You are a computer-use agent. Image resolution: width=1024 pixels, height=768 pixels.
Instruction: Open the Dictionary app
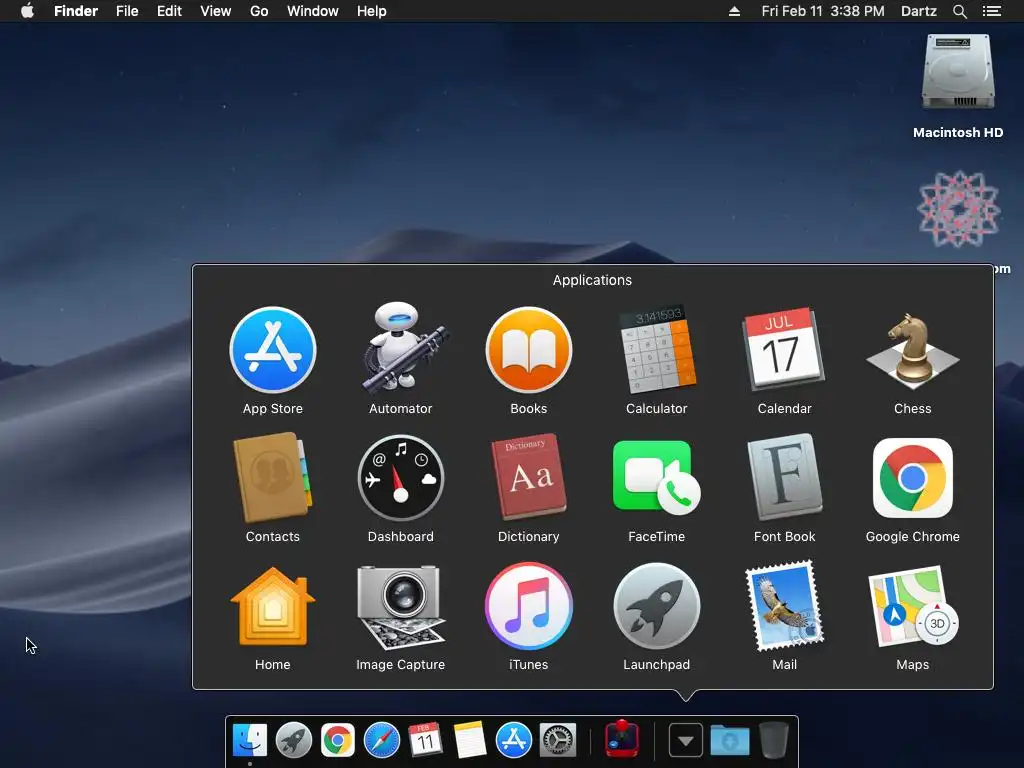coord(529,477)
